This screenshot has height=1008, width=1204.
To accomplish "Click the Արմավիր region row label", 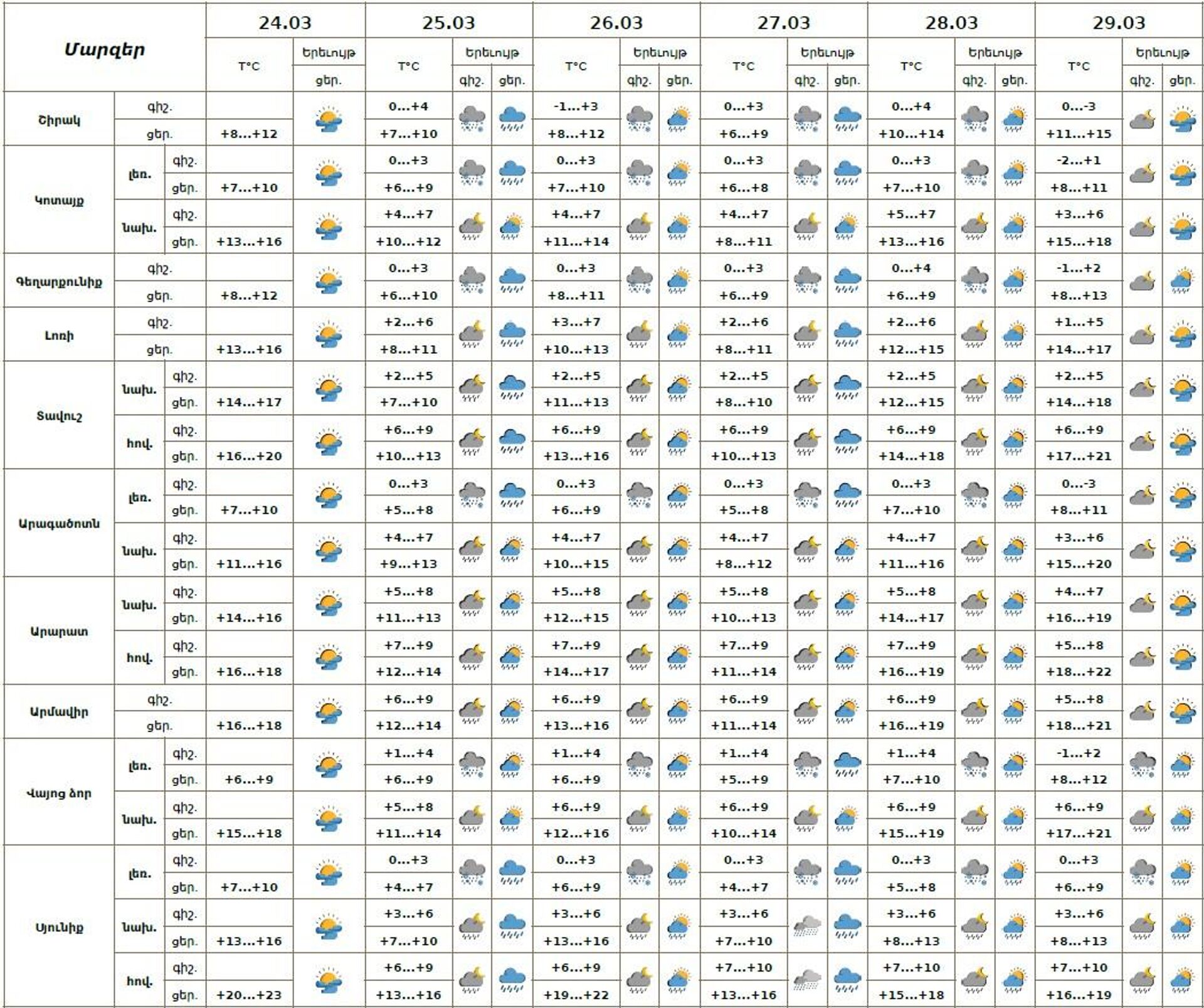I will coord(59,712).
